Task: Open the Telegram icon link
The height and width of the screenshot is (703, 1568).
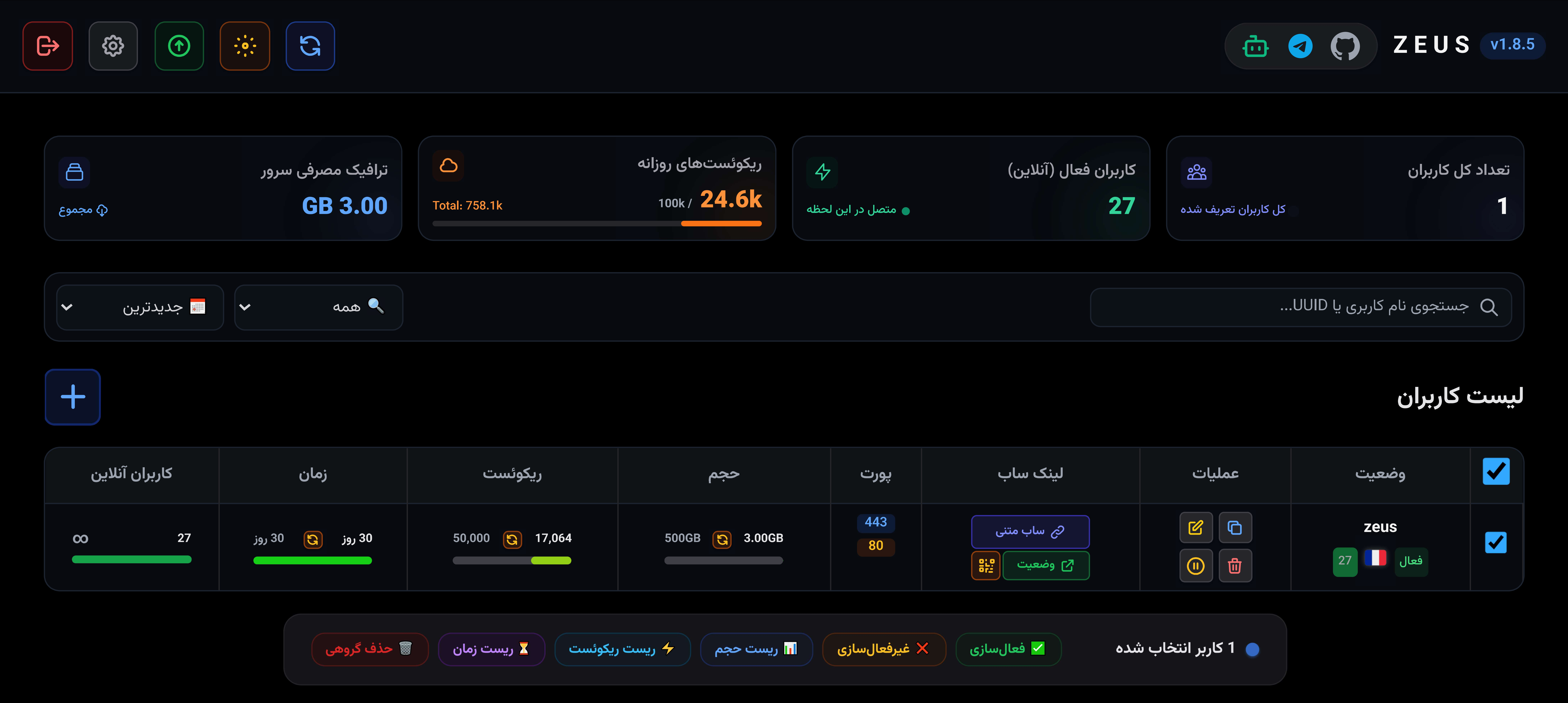Action: pyautogui.click(x=1300, y=46)
